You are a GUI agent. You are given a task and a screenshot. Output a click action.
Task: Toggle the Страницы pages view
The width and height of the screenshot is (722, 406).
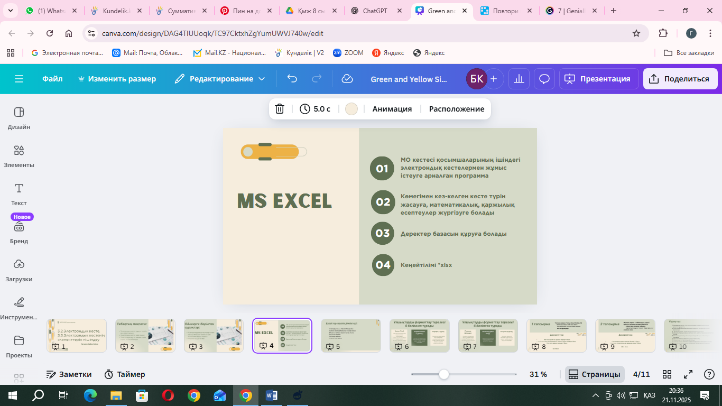[594, 374]
